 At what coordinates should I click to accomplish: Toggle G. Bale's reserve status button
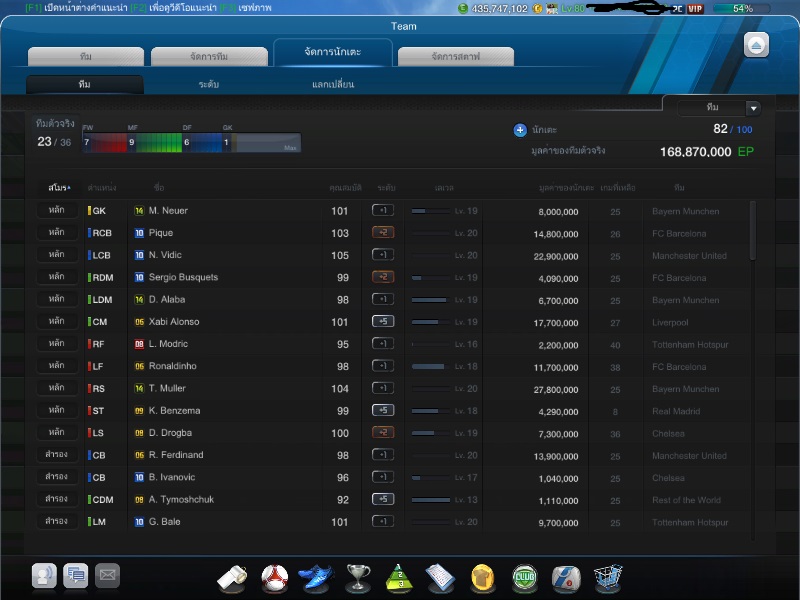point(57,521)
